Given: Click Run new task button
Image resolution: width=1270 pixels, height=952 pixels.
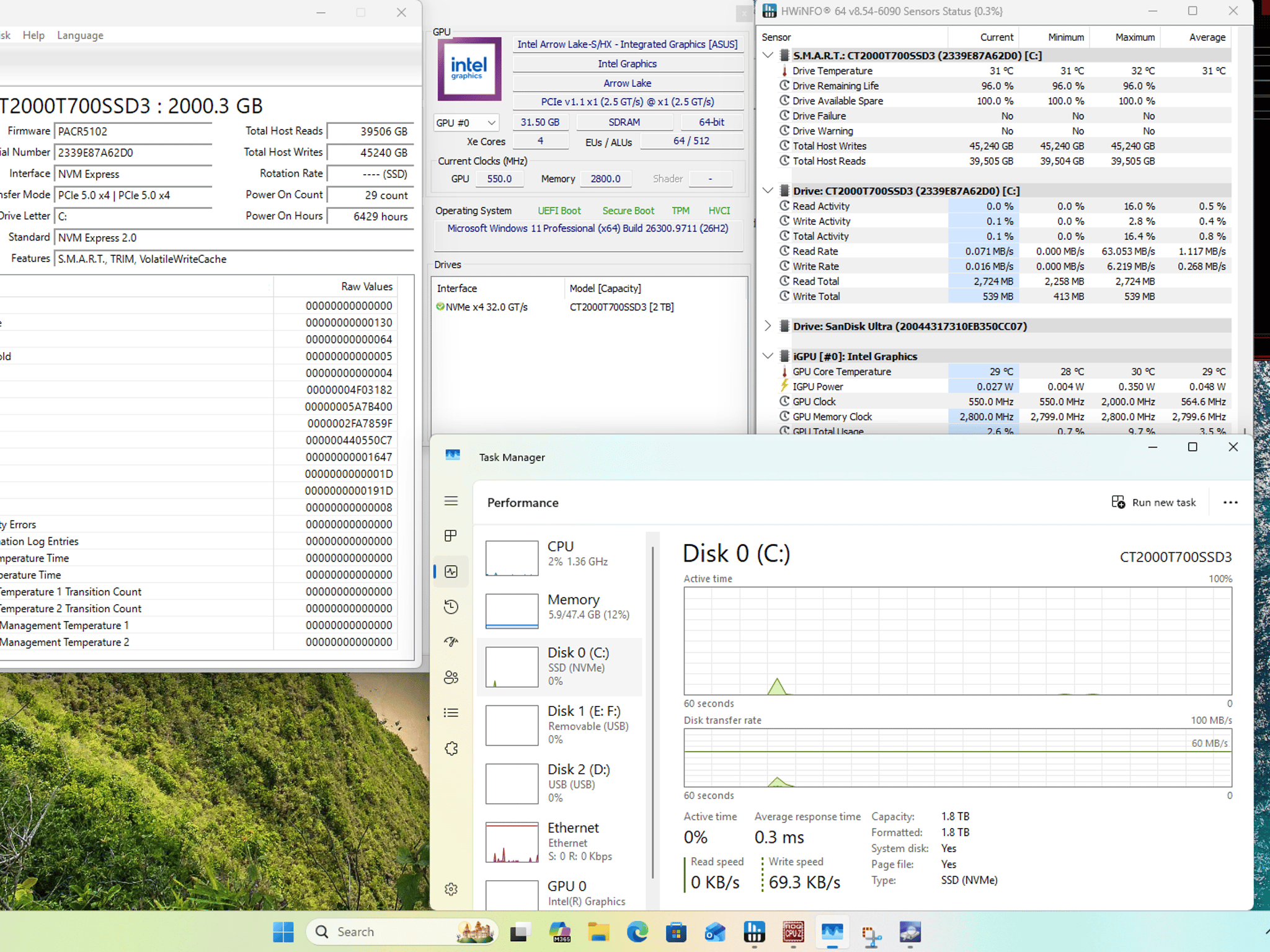Looking at the screenshot, I should click(x=1154, y=503).
